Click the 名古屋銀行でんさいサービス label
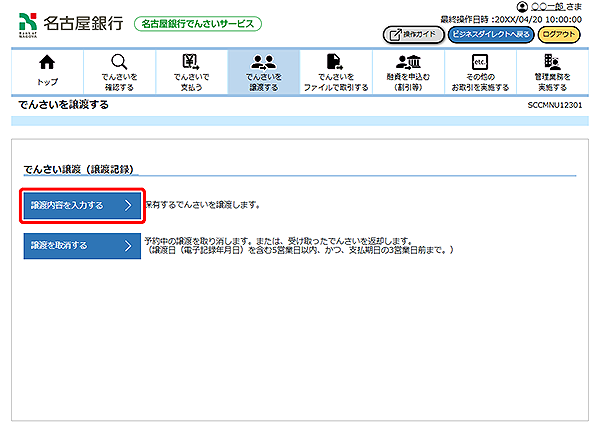Viewport: 600px width, 427px height. pyautogui.click(x=196, y=23)
